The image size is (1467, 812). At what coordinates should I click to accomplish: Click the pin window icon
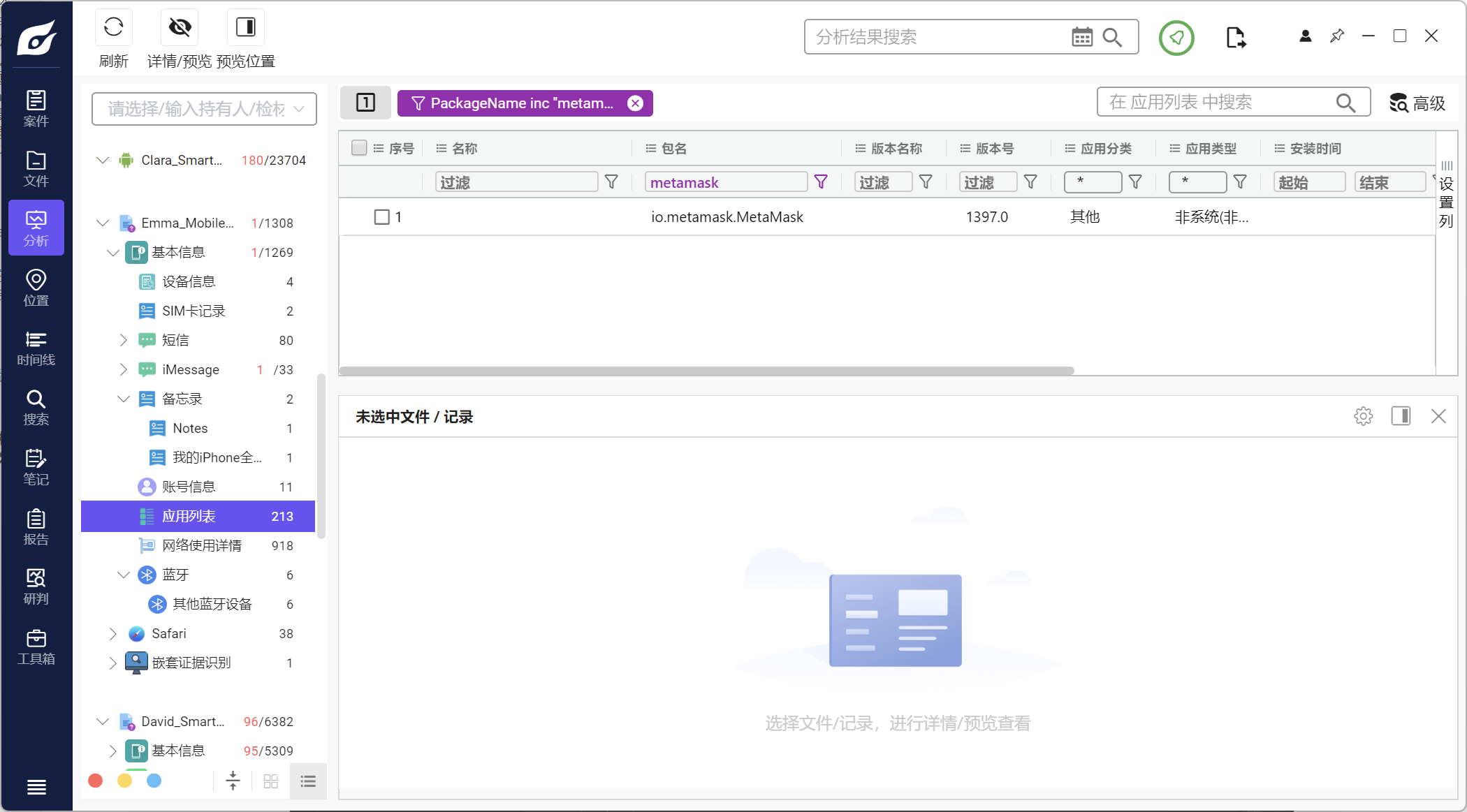click(x=1337, y=36)
